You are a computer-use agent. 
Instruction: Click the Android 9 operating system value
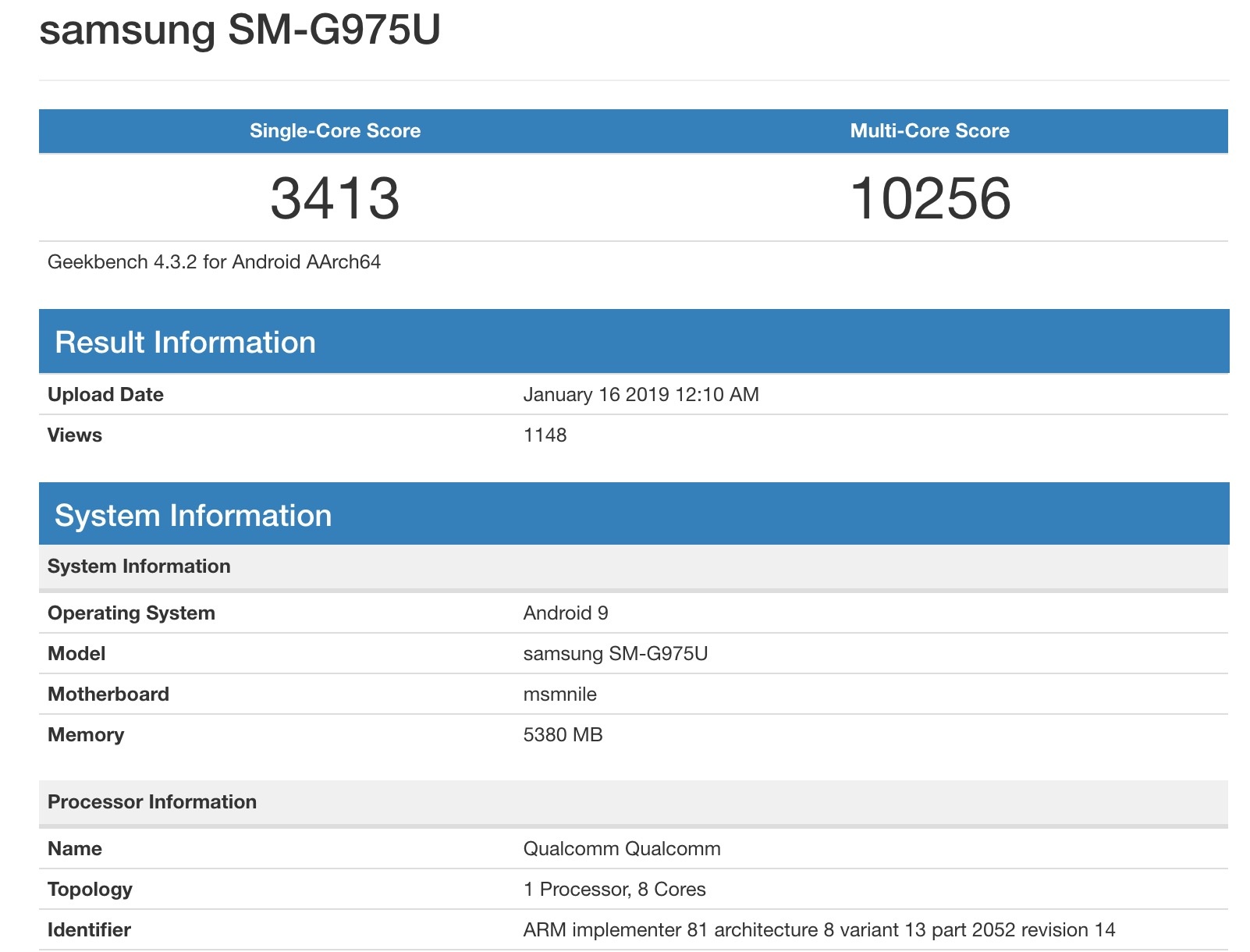(x=565, y=613)
